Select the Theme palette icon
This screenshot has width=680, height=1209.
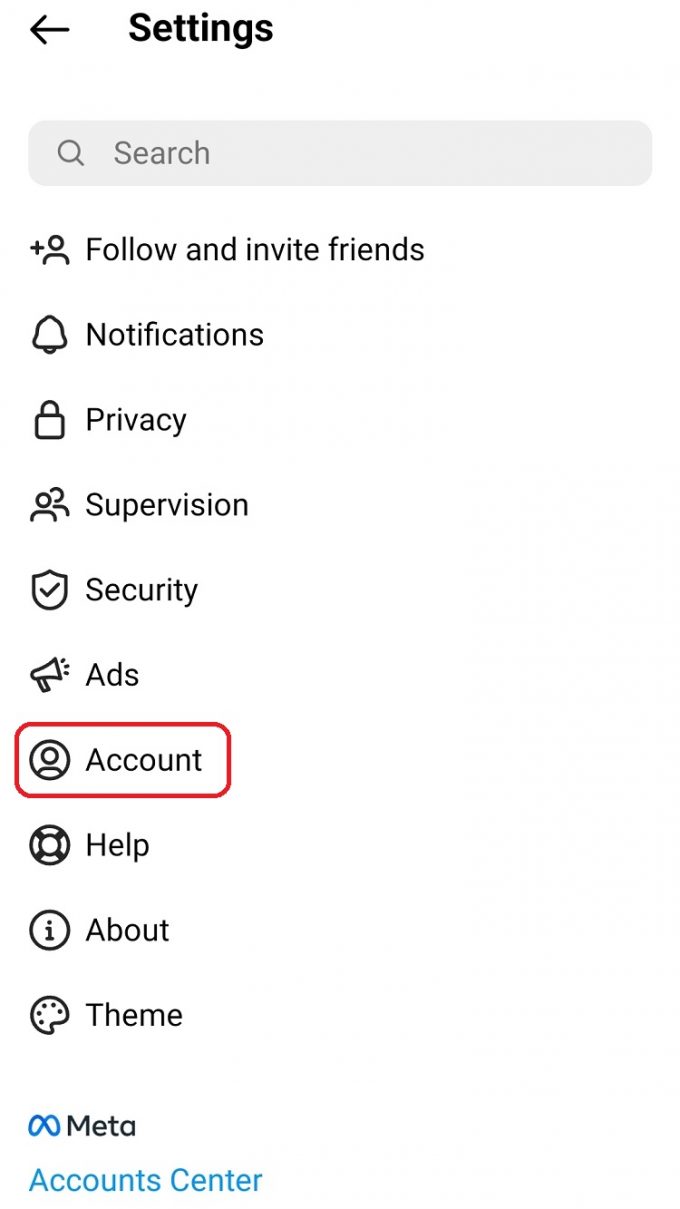48,1015
